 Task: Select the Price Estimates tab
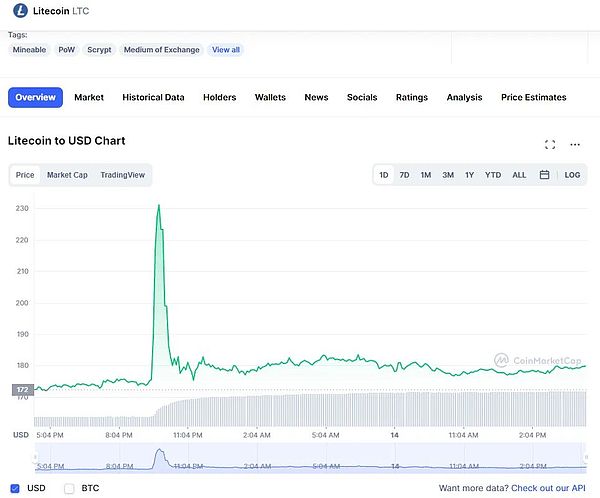tap(533, 97)
